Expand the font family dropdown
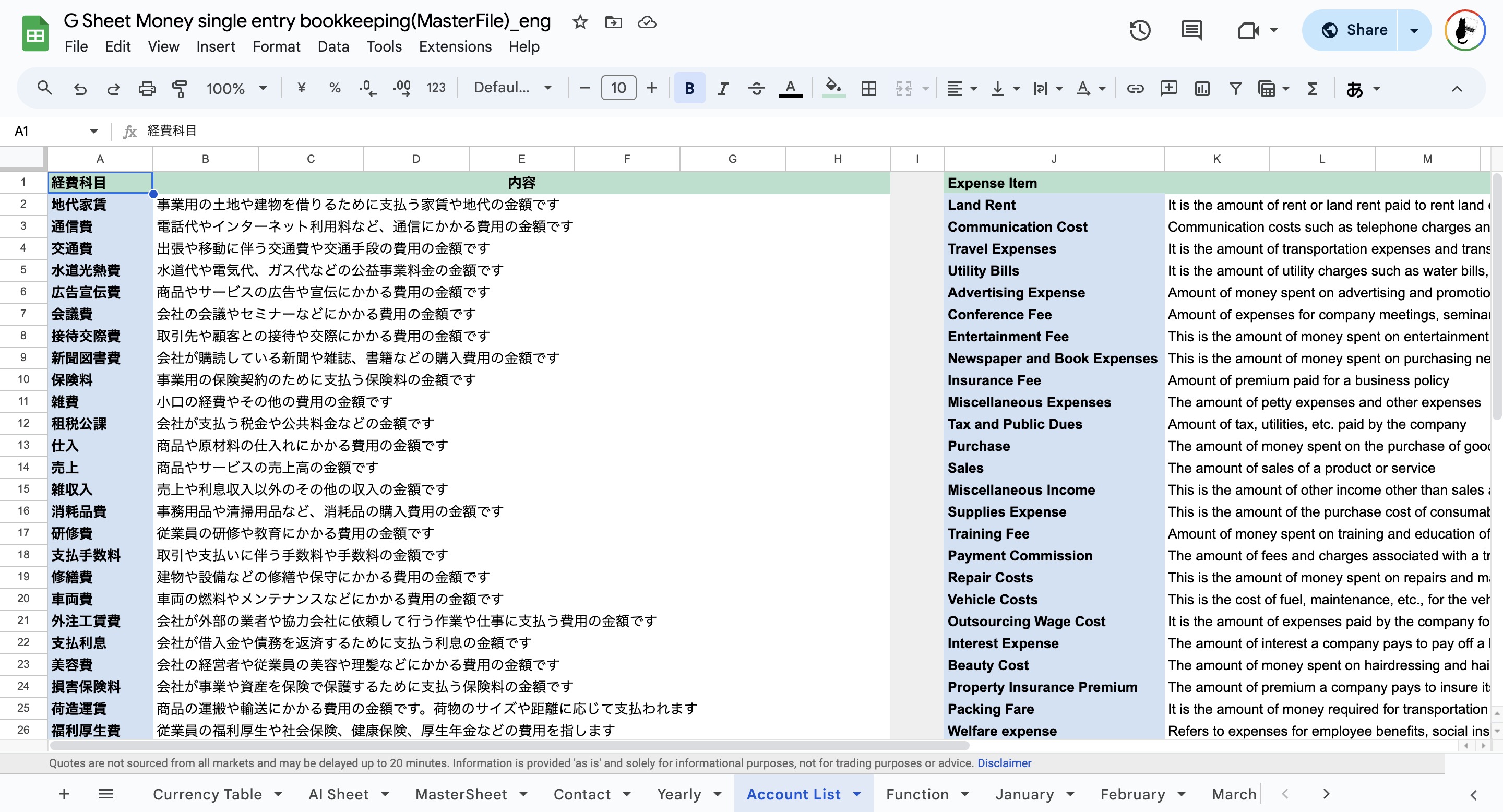This screenshot has width=1503, height=812. pyautogui.click(x=513, y=88)
